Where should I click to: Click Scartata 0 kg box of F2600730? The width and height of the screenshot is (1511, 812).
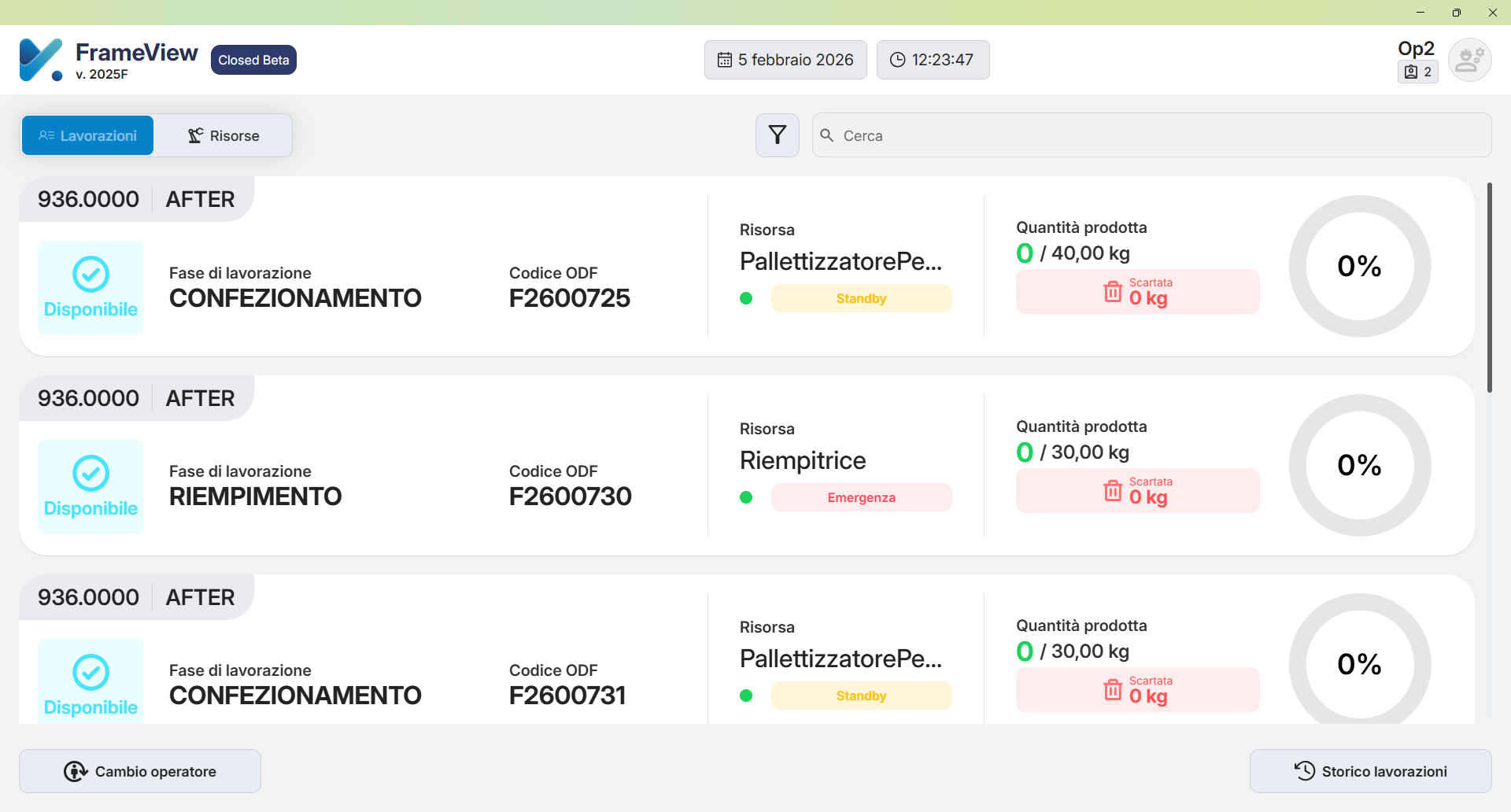pos(1137,490)
